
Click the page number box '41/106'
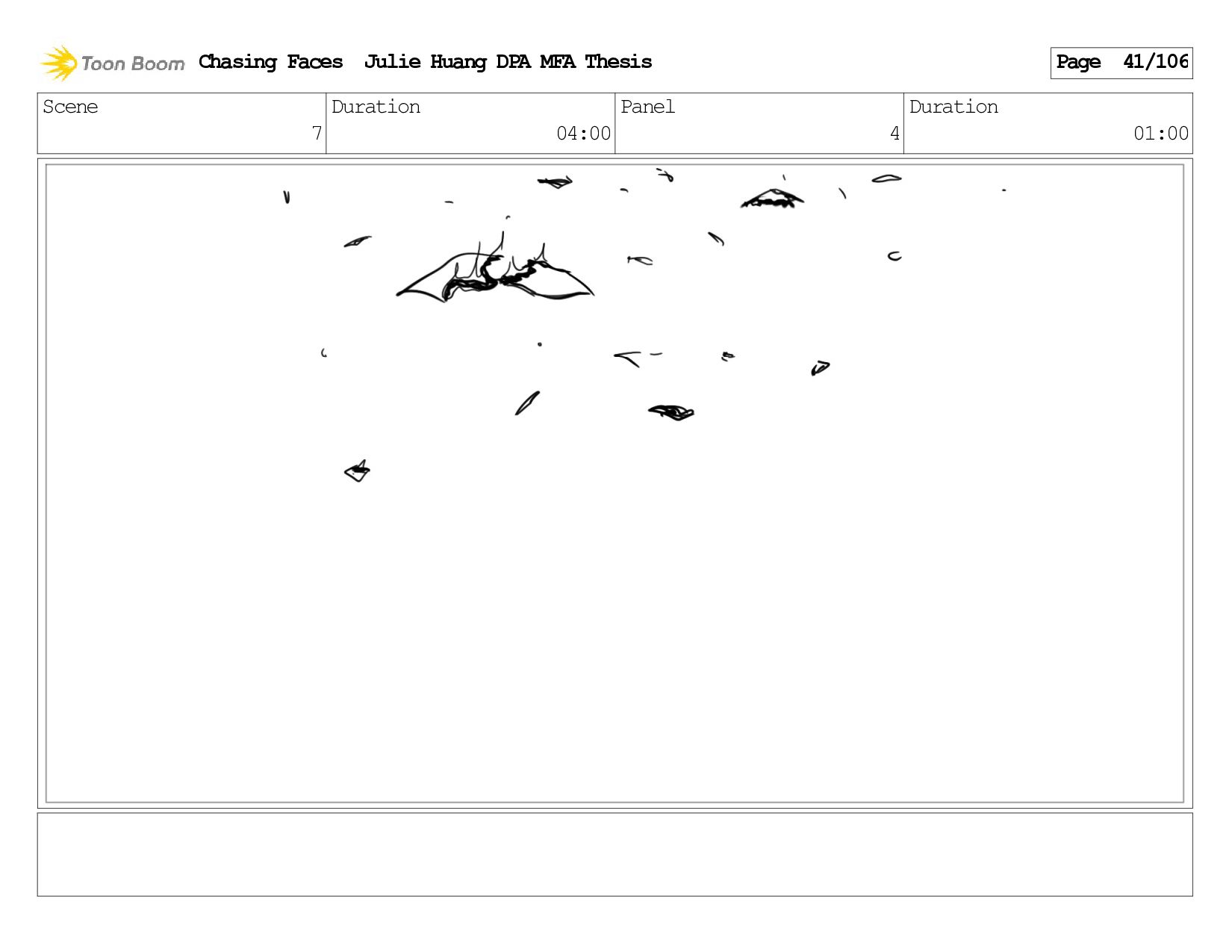tap(1121, 63)
